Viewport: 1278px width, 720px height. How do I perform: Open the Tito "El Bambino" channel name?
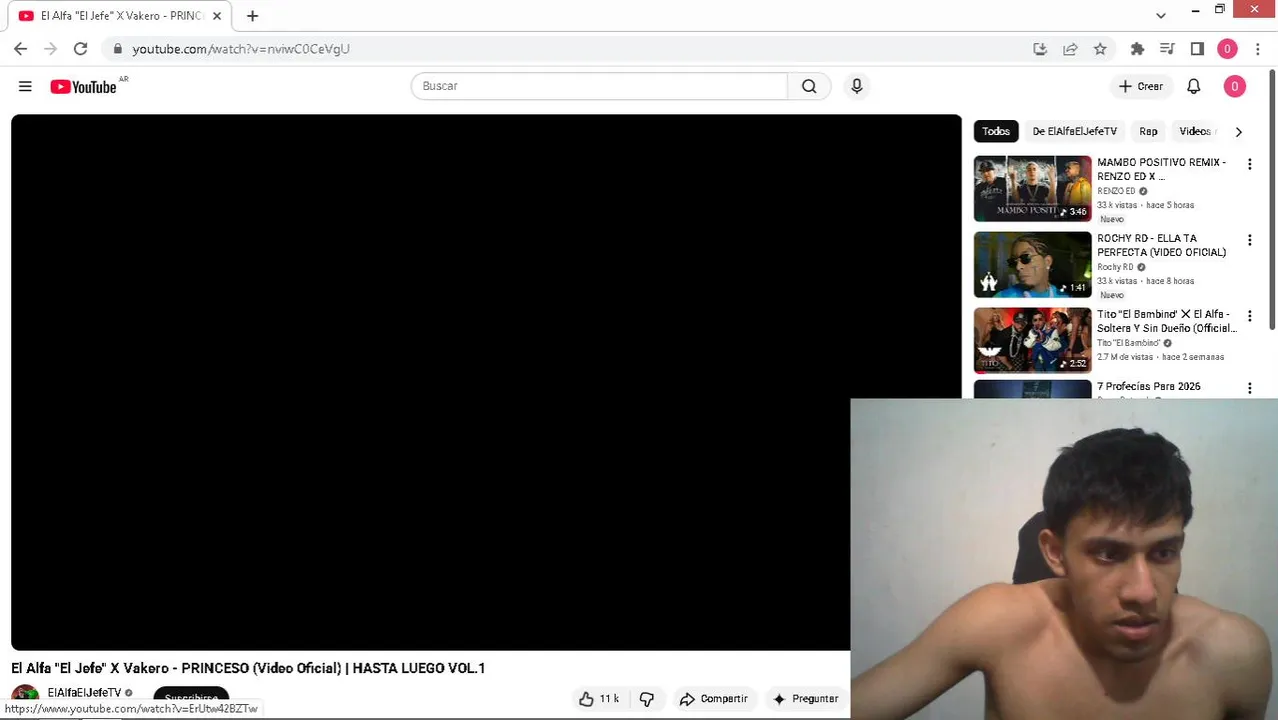click(1128, 343)
